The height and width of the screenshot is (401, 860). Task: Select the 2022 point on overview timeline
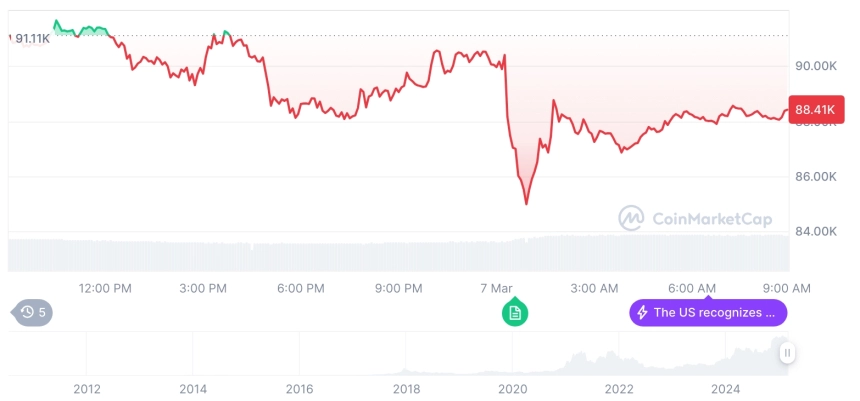tap(619, 389)
